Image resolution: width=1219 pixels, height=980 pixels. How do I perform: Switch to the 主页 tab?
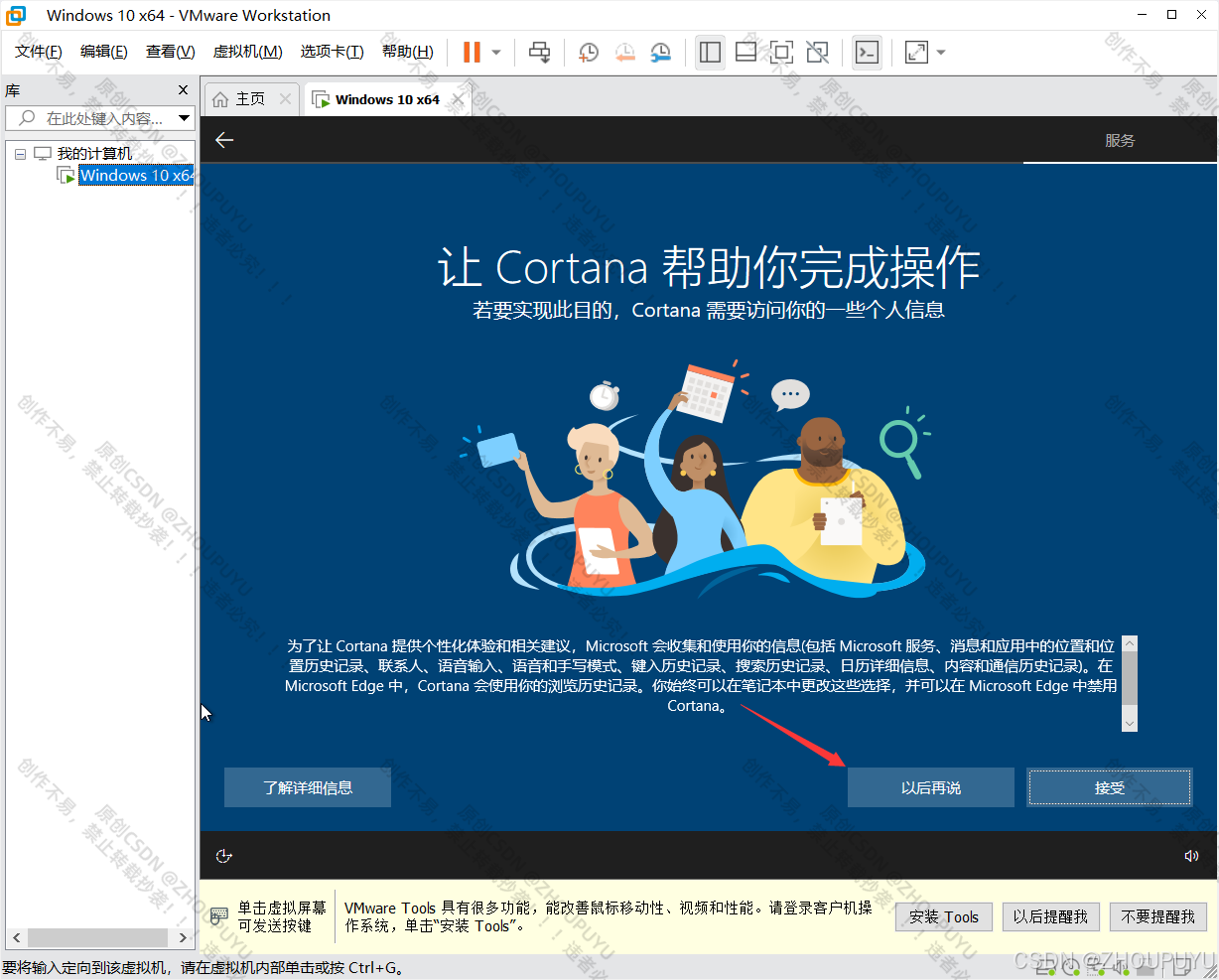point(250,99)
